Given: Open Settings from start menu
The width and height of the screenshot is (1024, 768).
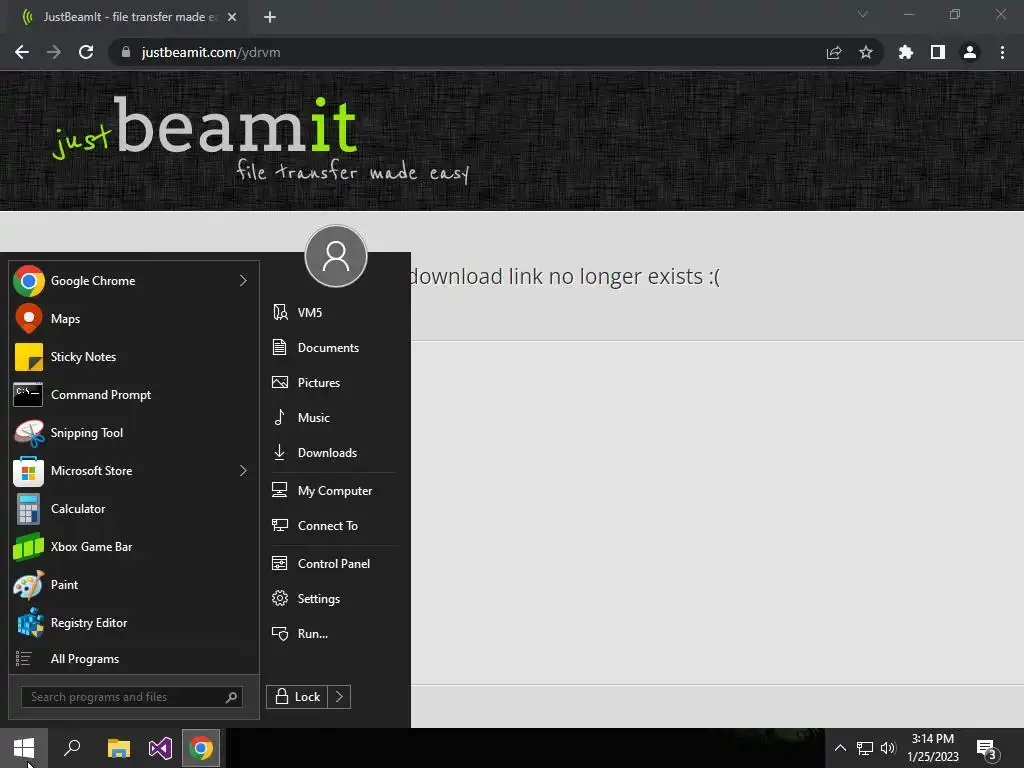Looking at the screenshot, I should [333, 599].
